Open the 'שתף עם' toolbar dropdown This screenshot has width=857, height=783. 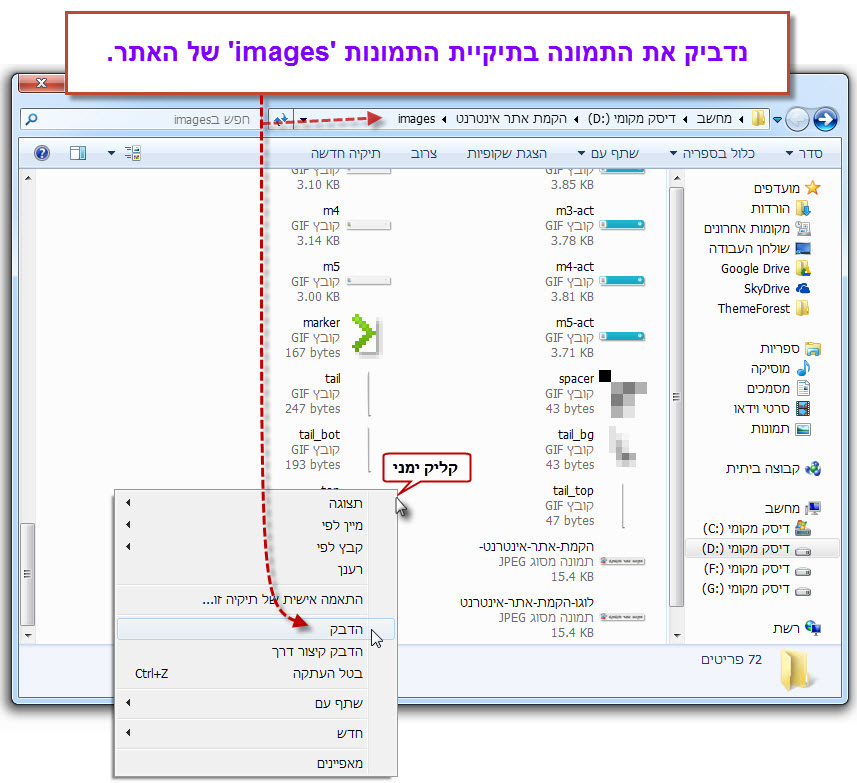(x=608, y=154)
